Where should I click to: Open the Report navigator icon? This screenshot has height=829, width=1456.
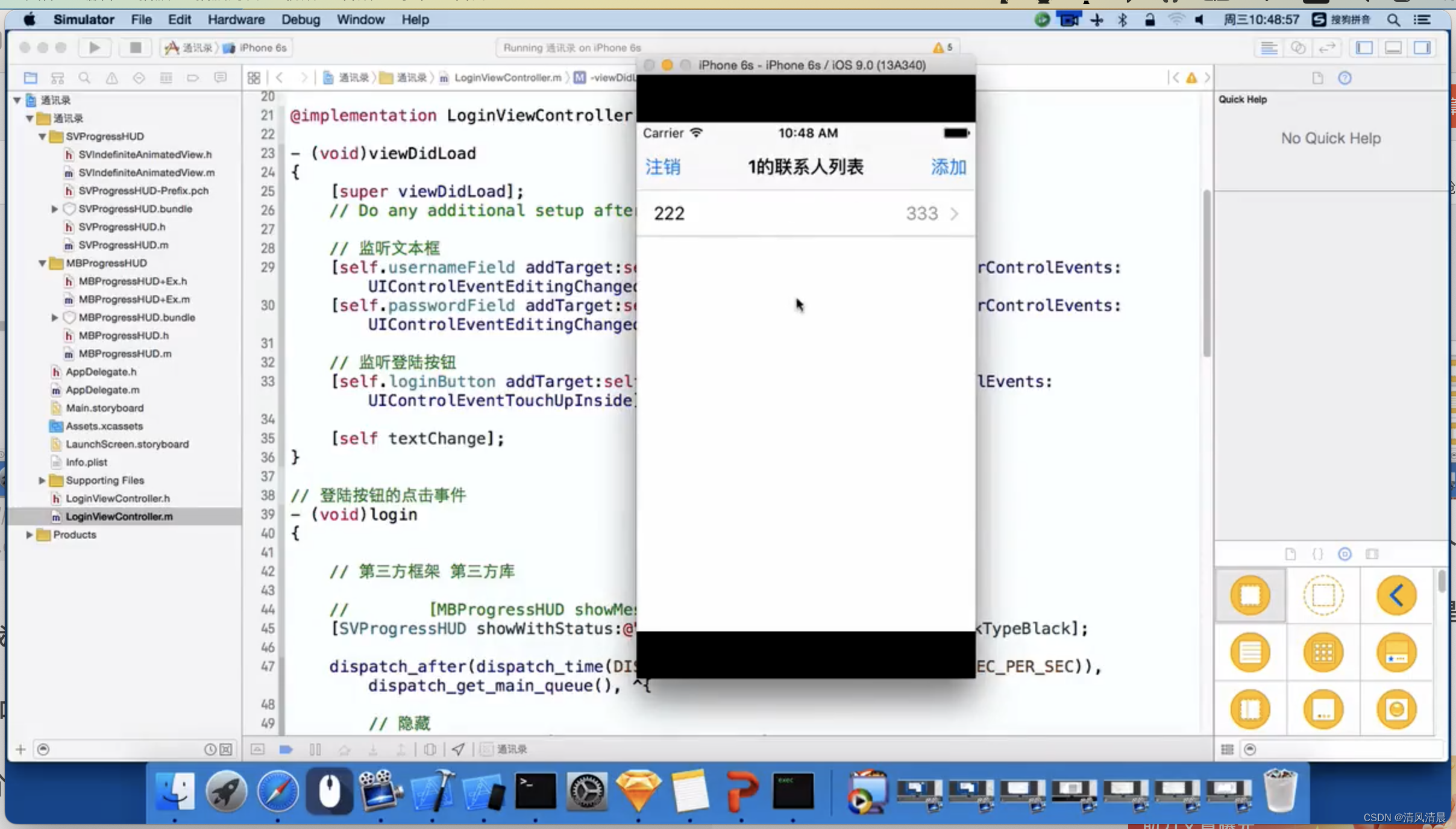point(220,78)
